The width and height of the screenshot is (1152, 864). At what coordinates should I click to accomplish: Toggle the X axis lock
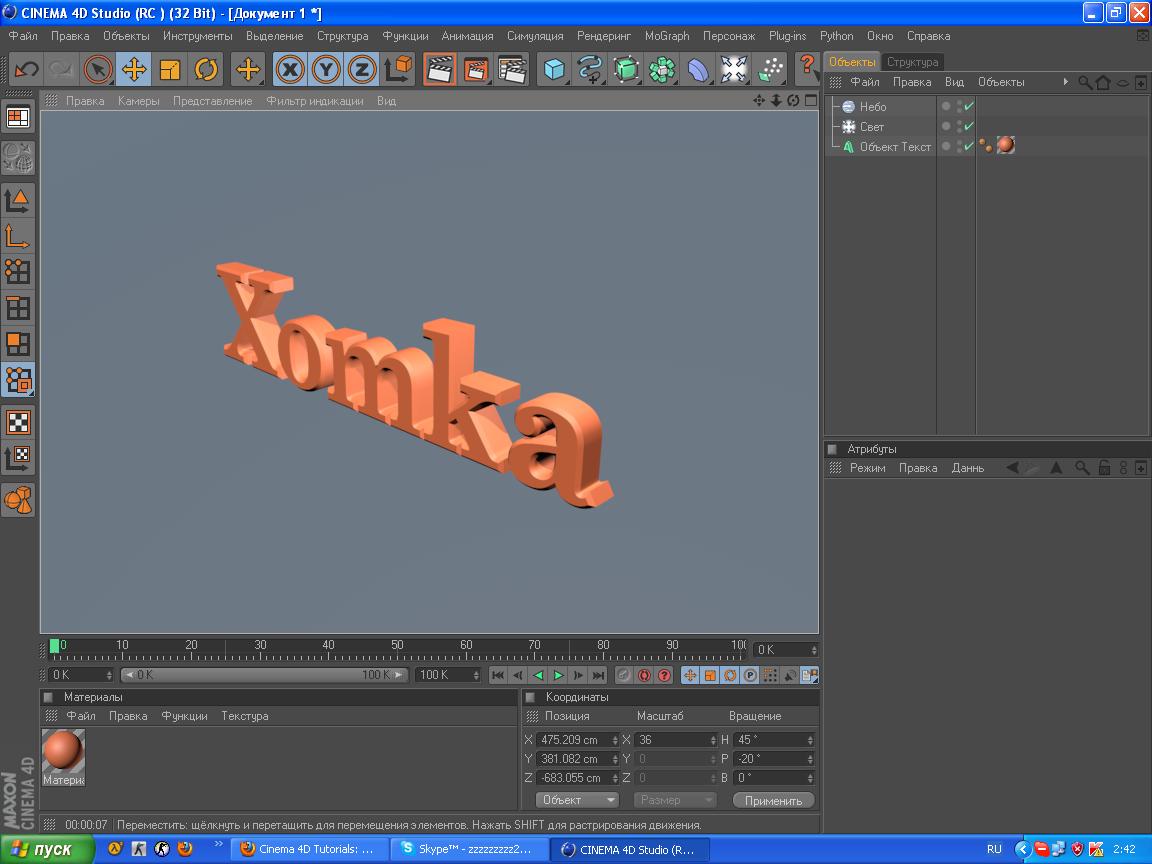(x=290, y=69)
